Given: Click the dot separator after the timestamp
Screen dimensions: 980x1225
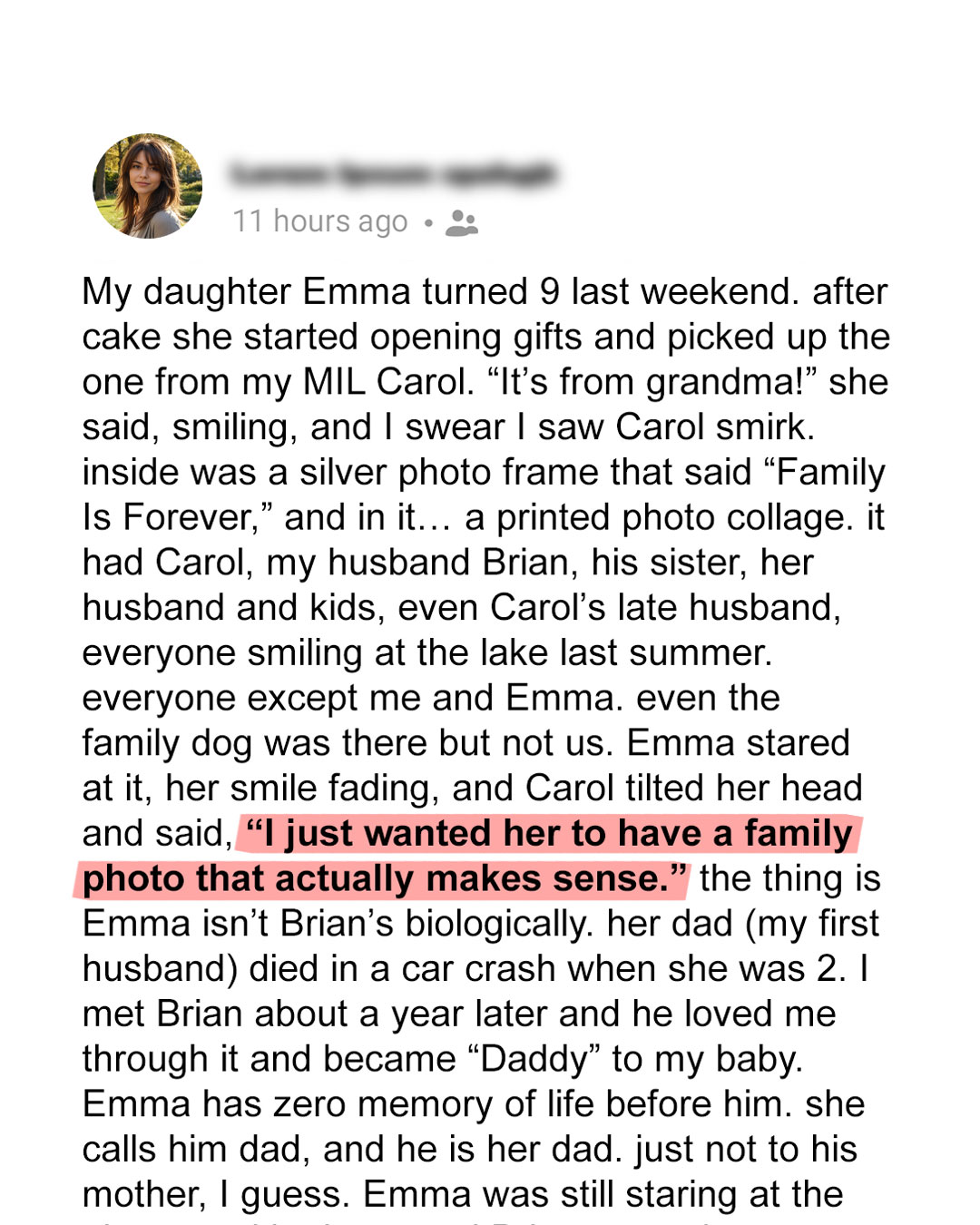Looking at the screenshot, I should click(x=427, y=222).
